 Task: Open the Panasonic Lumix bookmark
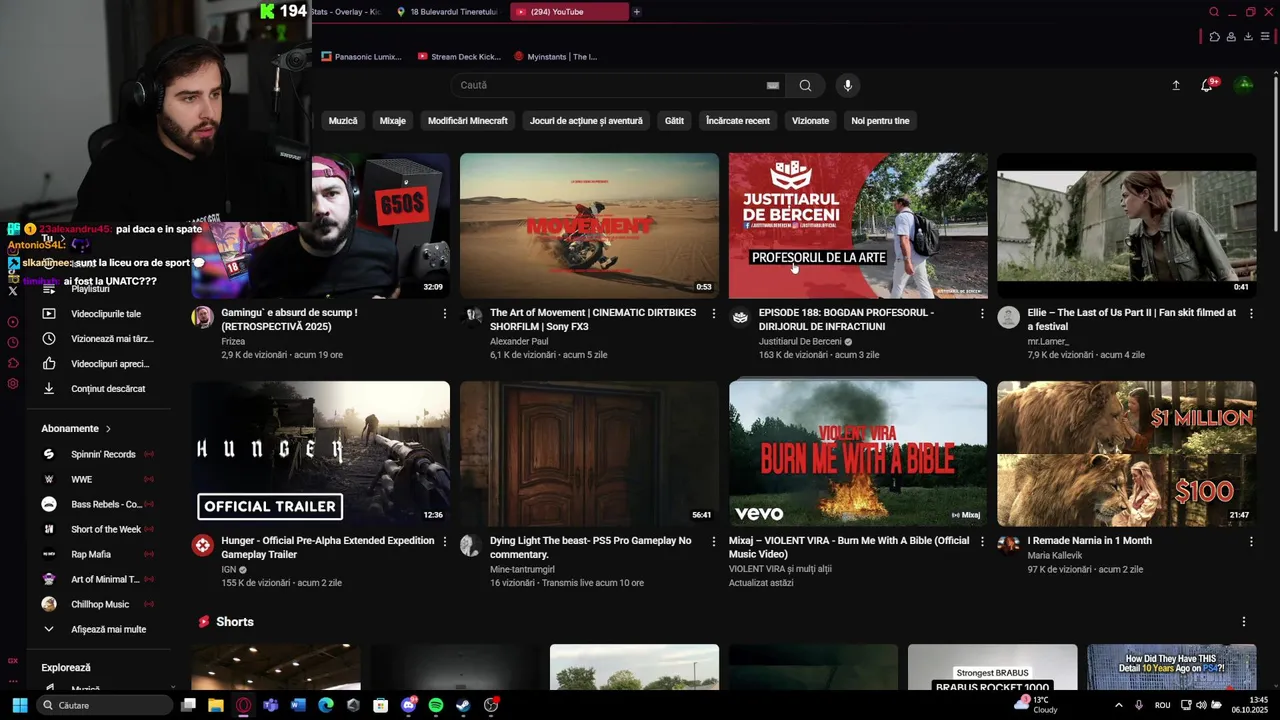coord(361,57)
